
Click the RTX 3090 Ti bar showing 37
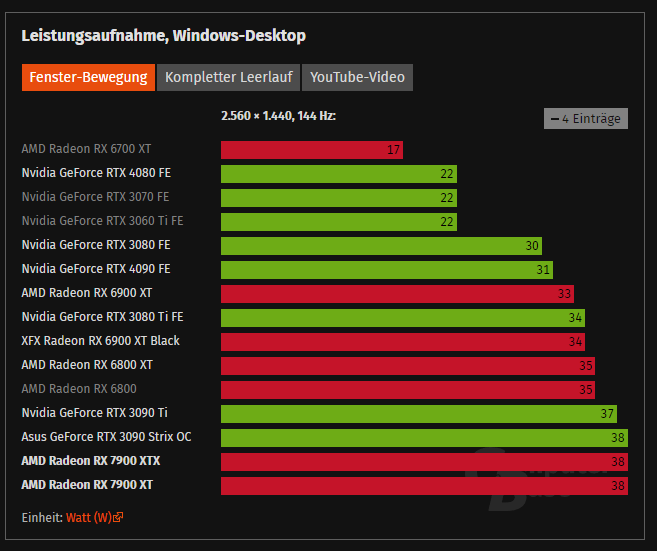(419, 414)
